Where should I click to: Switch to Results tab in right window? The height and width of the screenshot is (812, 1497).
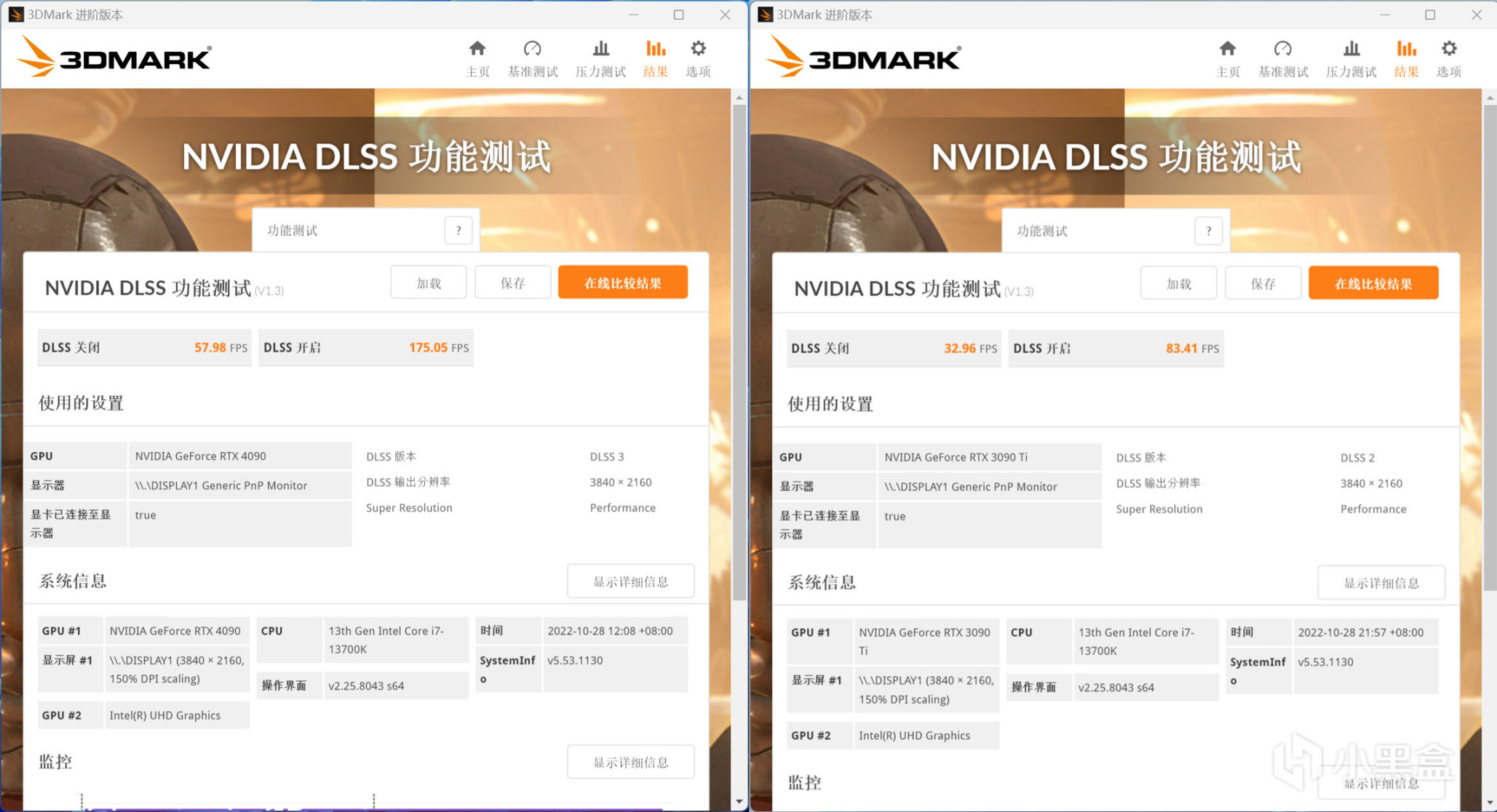click(x=1406, y=58)
